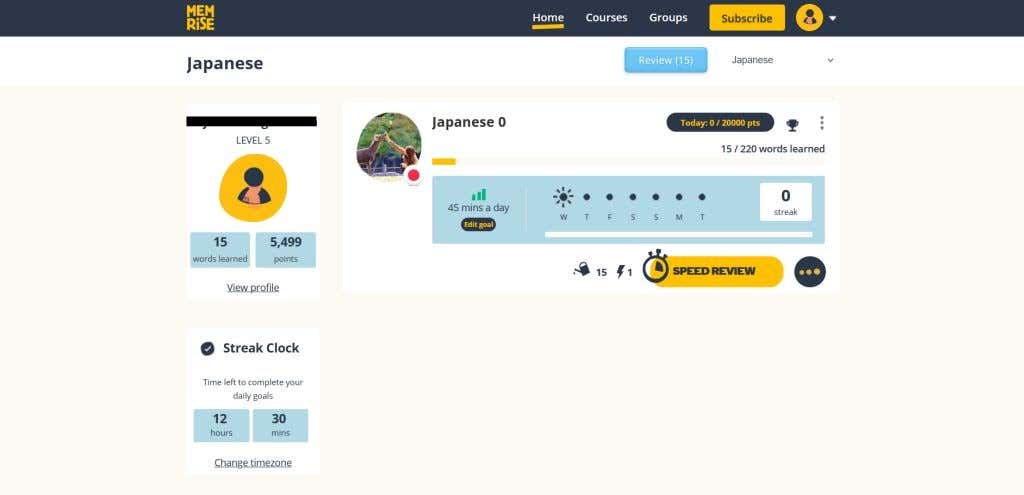Click the words learned progress bar
1024x495 pixels.
coord(628,161)
